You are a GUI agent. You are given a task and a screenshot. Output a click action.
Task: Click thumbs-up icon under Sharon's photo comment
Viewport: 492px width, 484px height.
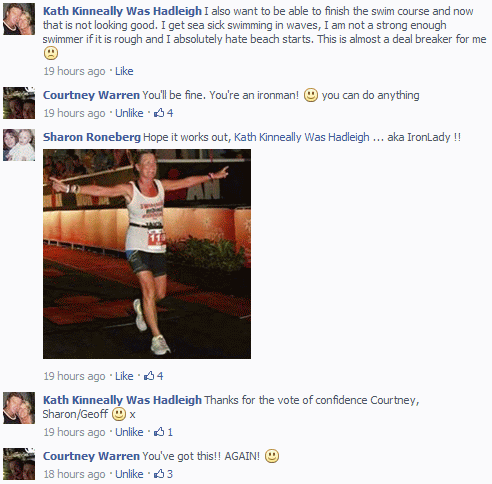149,376
